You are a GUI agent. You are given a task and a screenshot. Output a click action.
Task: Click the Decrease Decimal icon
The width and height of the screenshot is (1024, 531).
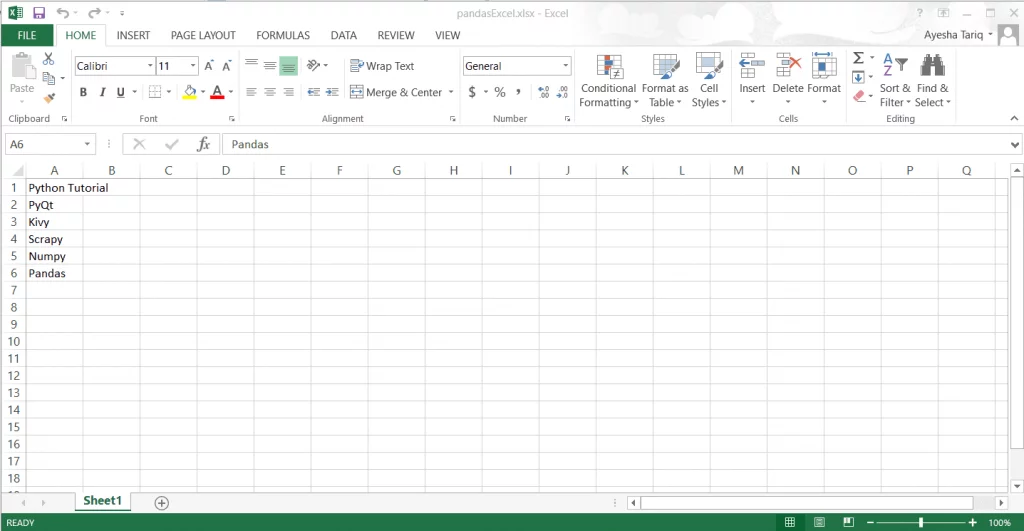(x=562, y=92)
